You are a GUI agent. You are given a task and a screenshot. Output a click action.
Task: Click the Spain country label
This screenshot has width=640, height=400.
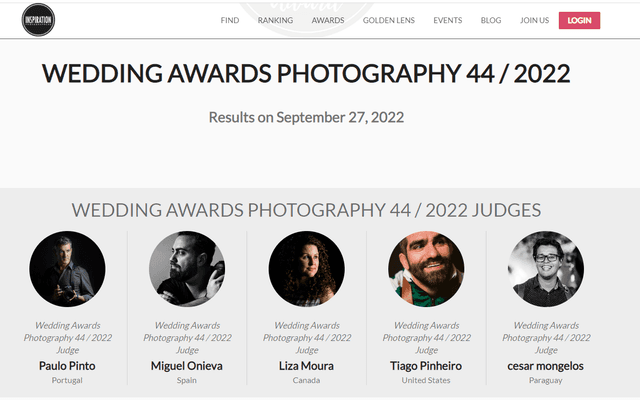click(187, 380)
